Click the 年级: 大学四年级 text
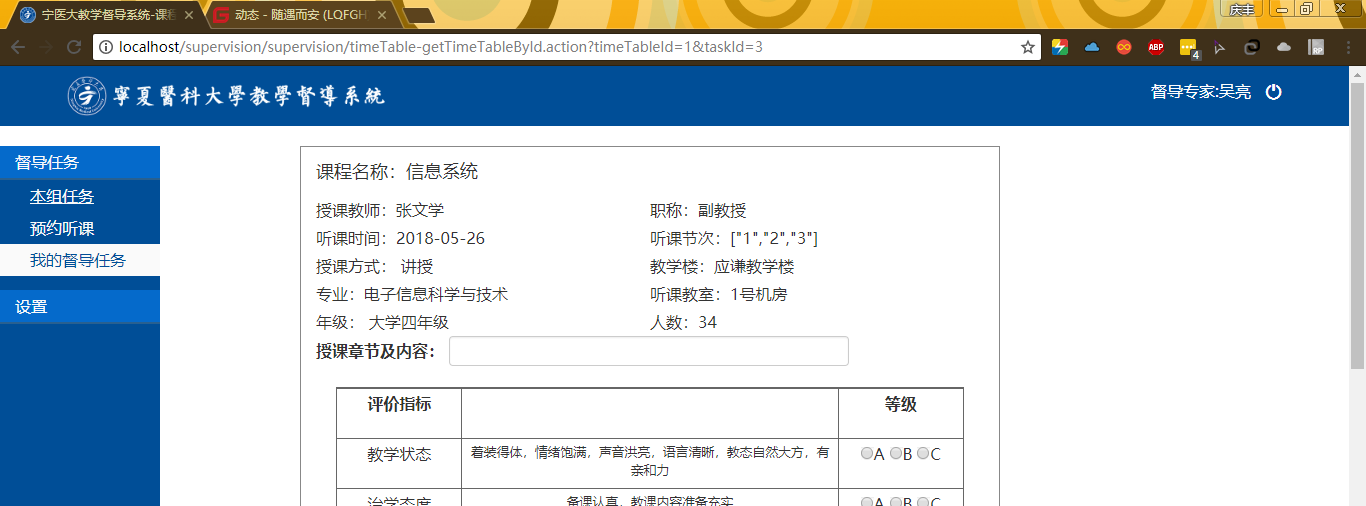 pos(382,323)
